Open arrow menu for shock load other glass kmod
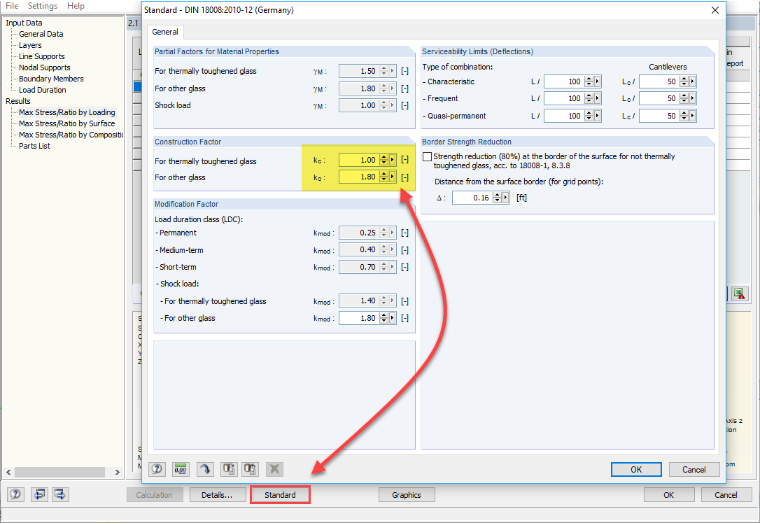Viewport: 760px width, 524px height. pyautogui.click(x=393, y=318)
